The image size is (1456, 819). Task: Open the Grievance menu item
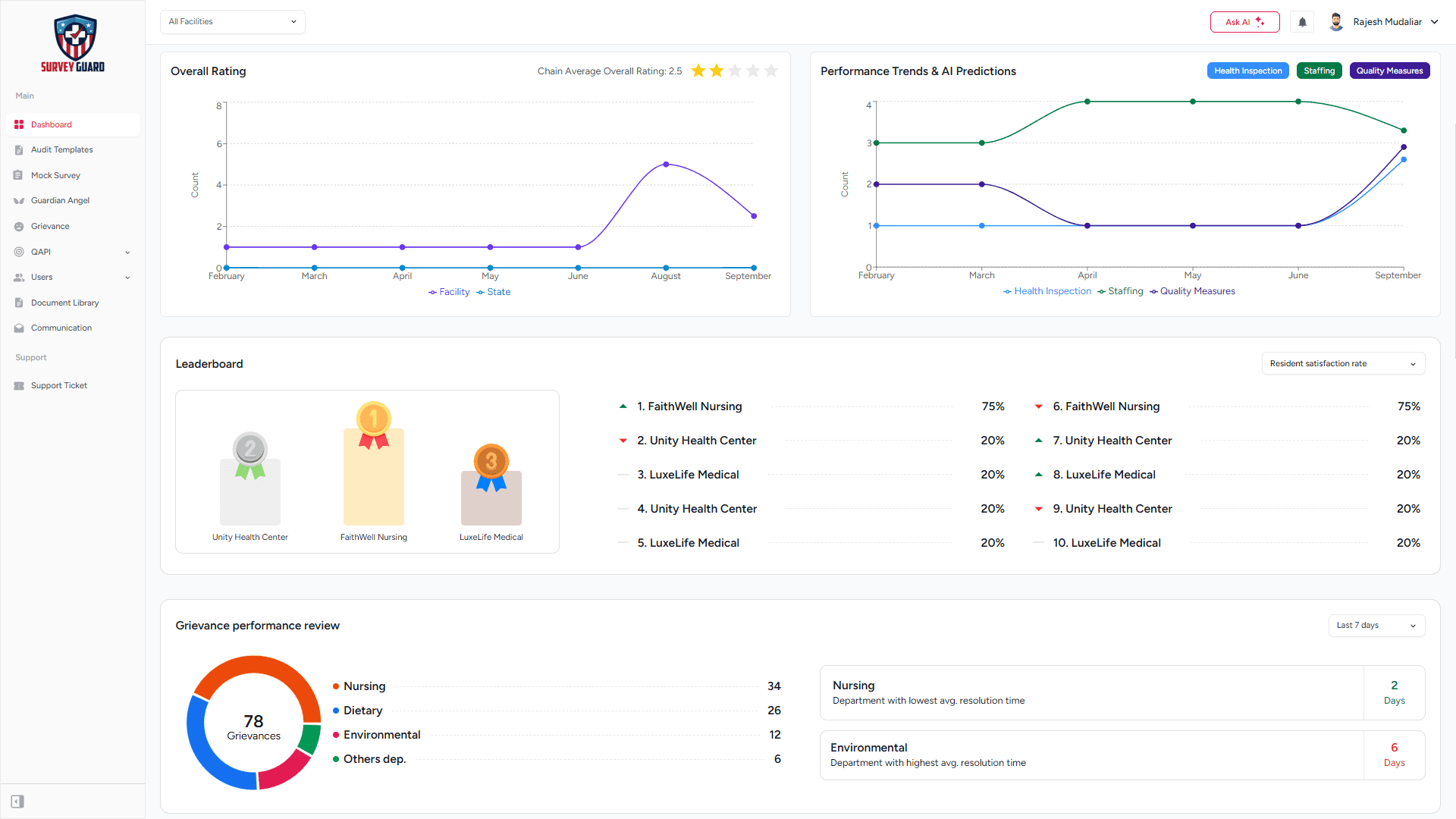pos(50,227)
